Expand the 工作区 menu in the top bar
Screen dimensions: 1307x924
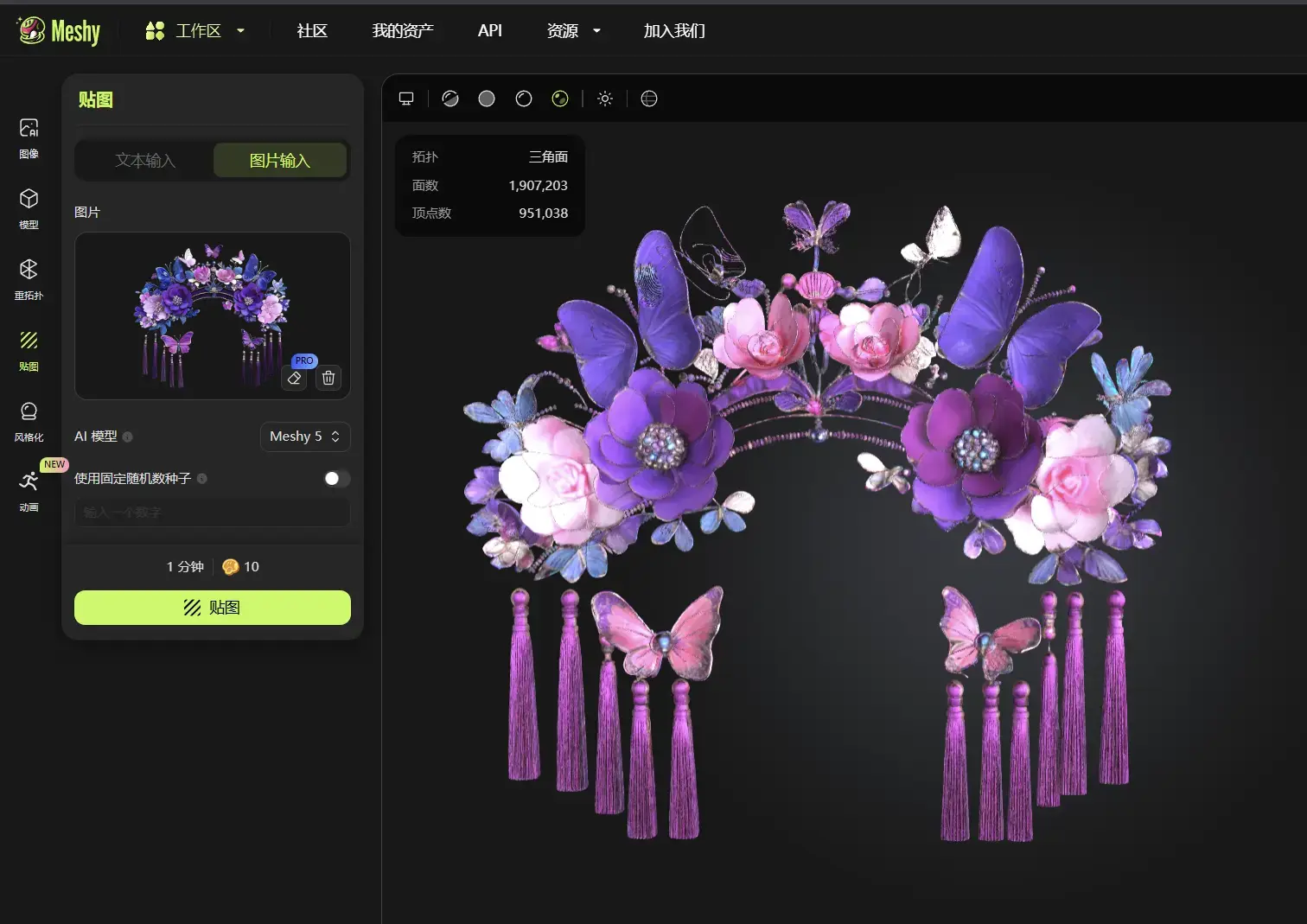[x=197, y=30]
